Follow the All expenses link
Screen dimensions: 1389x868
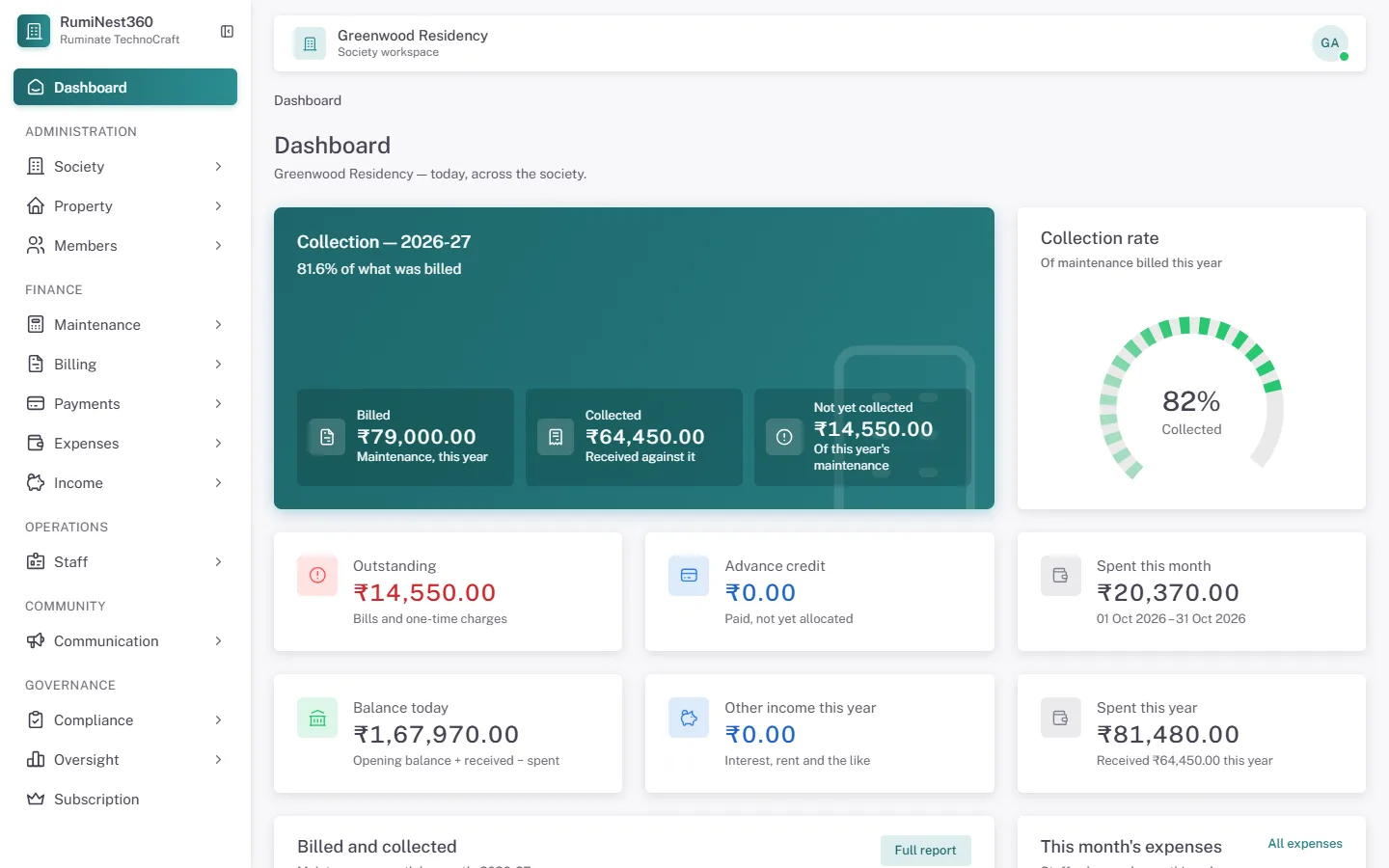coord(1305,843)
